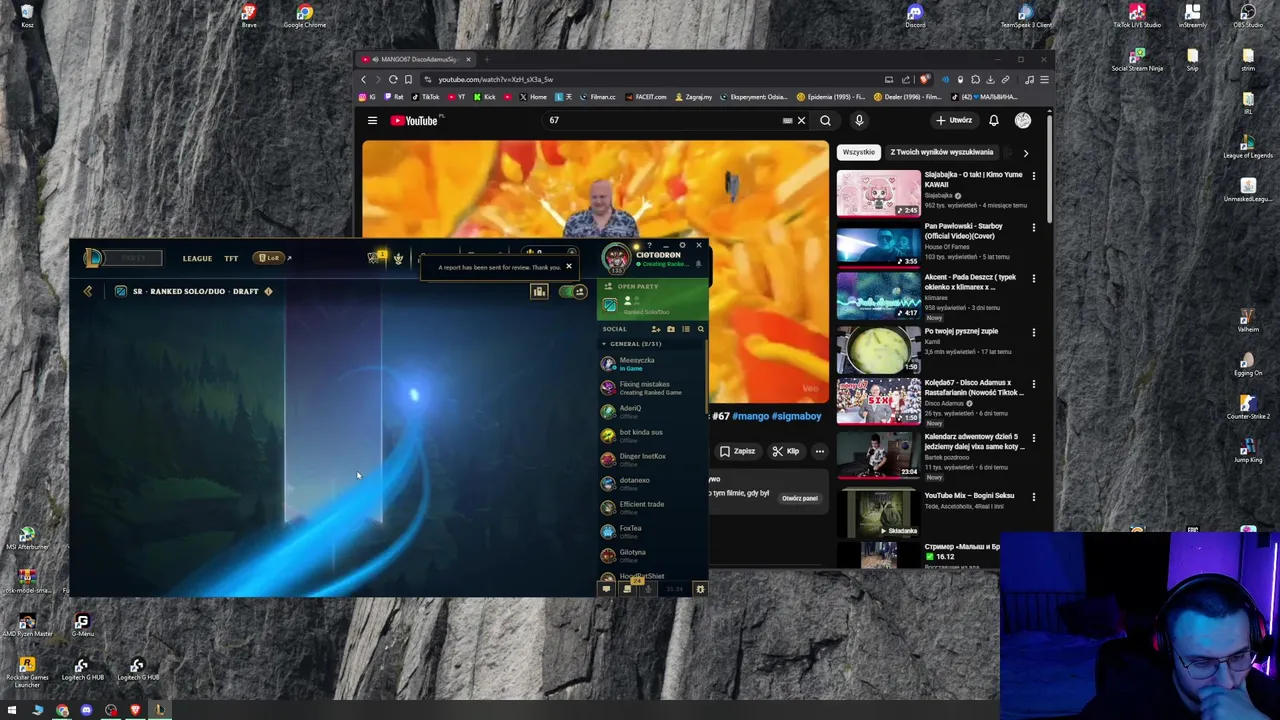1280x720 pixels.
Task: Open the Windows Start button
Action: pyautogui.click(x=12, y=710)
